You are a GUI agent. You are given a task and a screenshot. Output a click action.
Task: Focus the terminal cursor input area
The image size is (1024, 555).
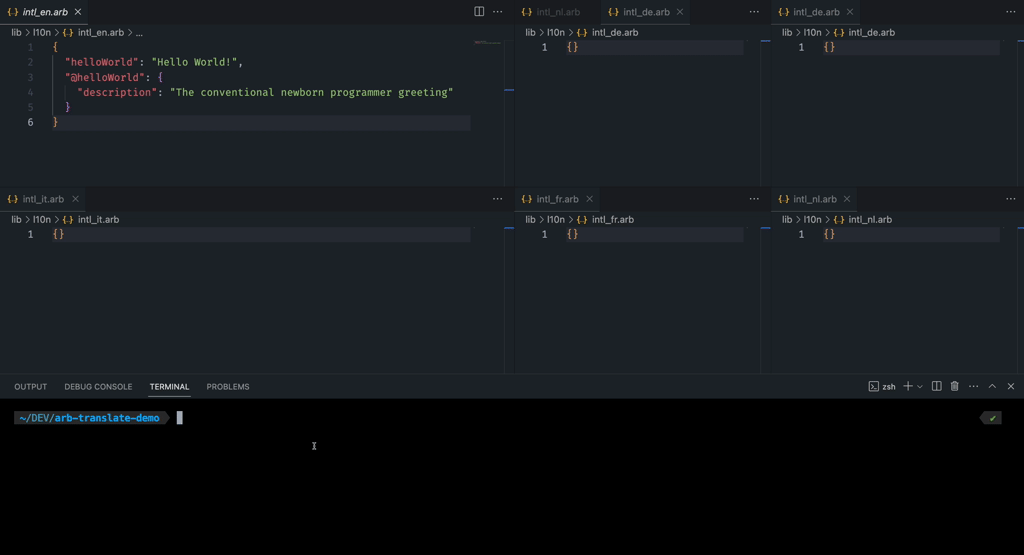tap(180, 418)
